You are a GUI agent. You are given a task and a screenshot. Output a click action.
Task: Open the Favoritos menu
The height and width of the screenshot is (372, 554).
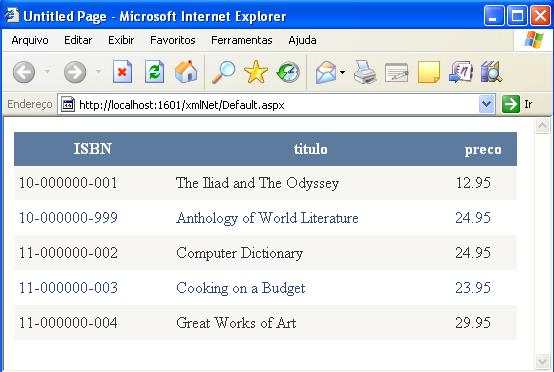(x=172, y=40)
